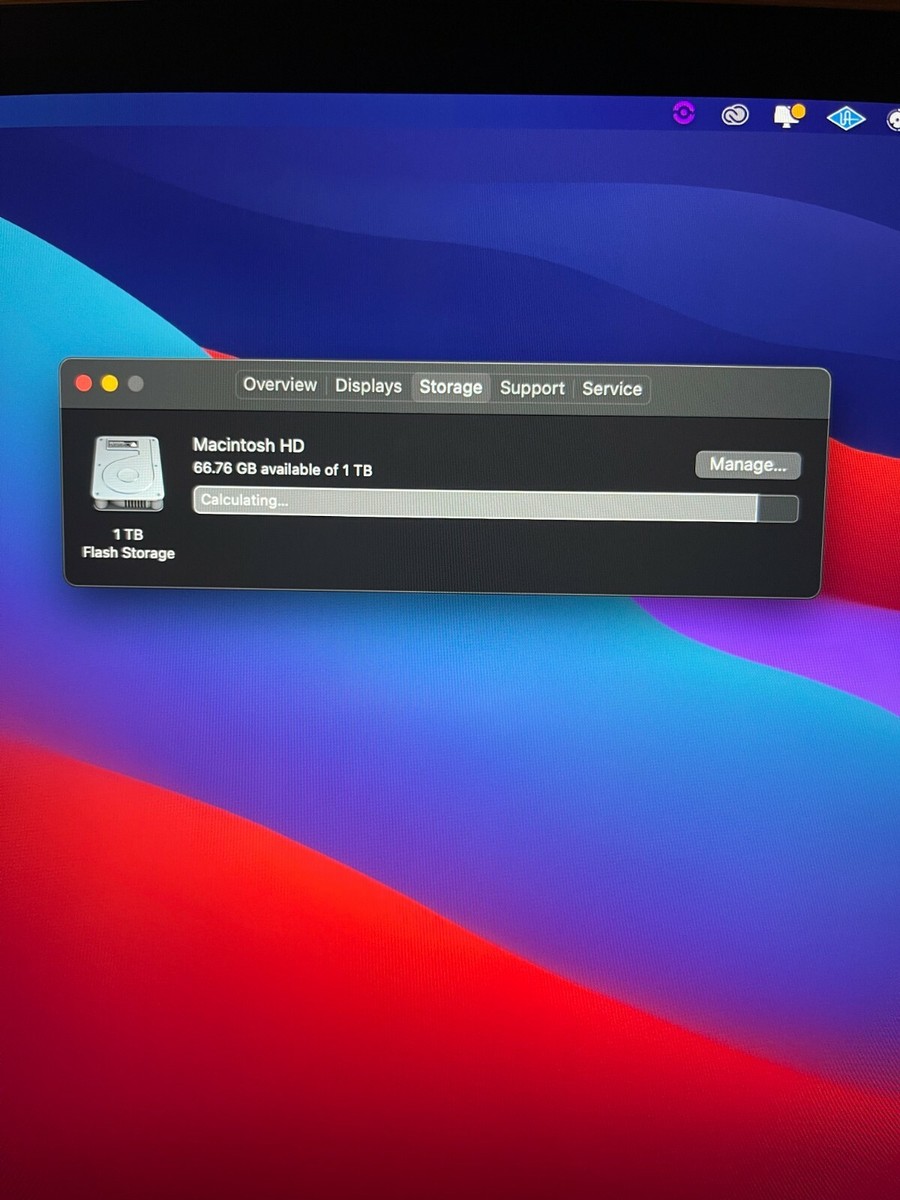Open the Displays tab

tap(368, 386)
